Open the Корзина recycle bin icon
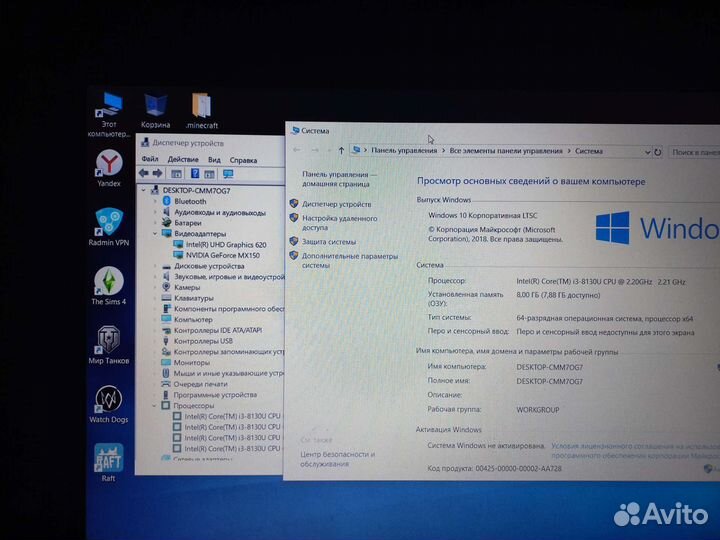 pos(156,111)
